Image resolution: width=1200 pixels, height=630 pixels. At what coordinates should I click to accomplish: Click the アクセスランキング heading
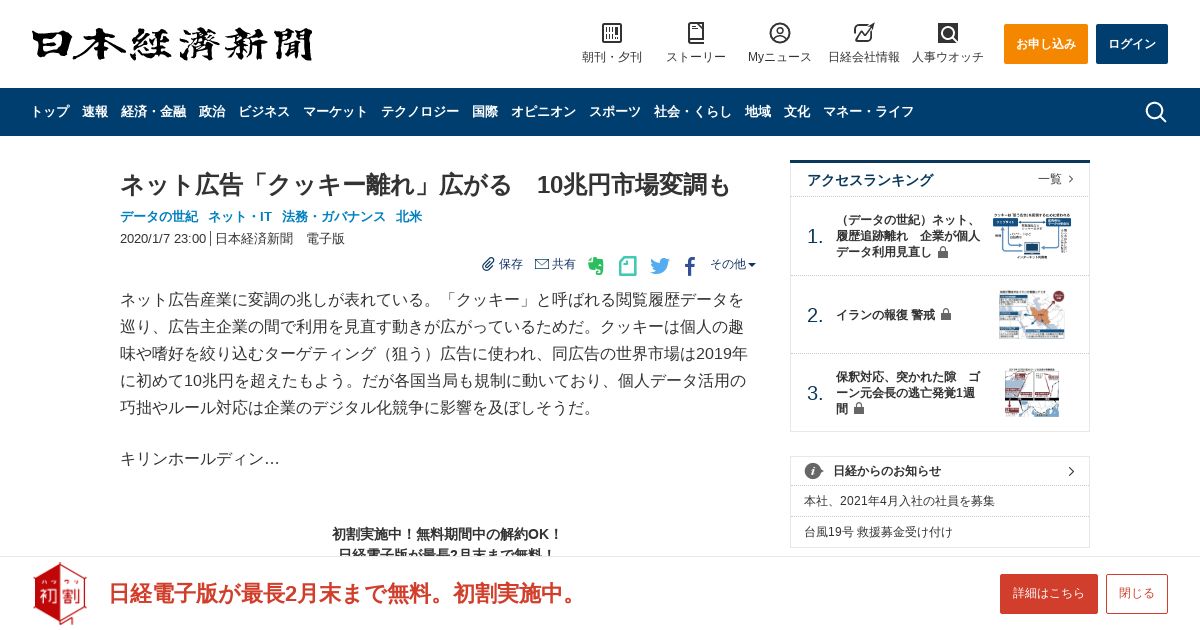870,180
